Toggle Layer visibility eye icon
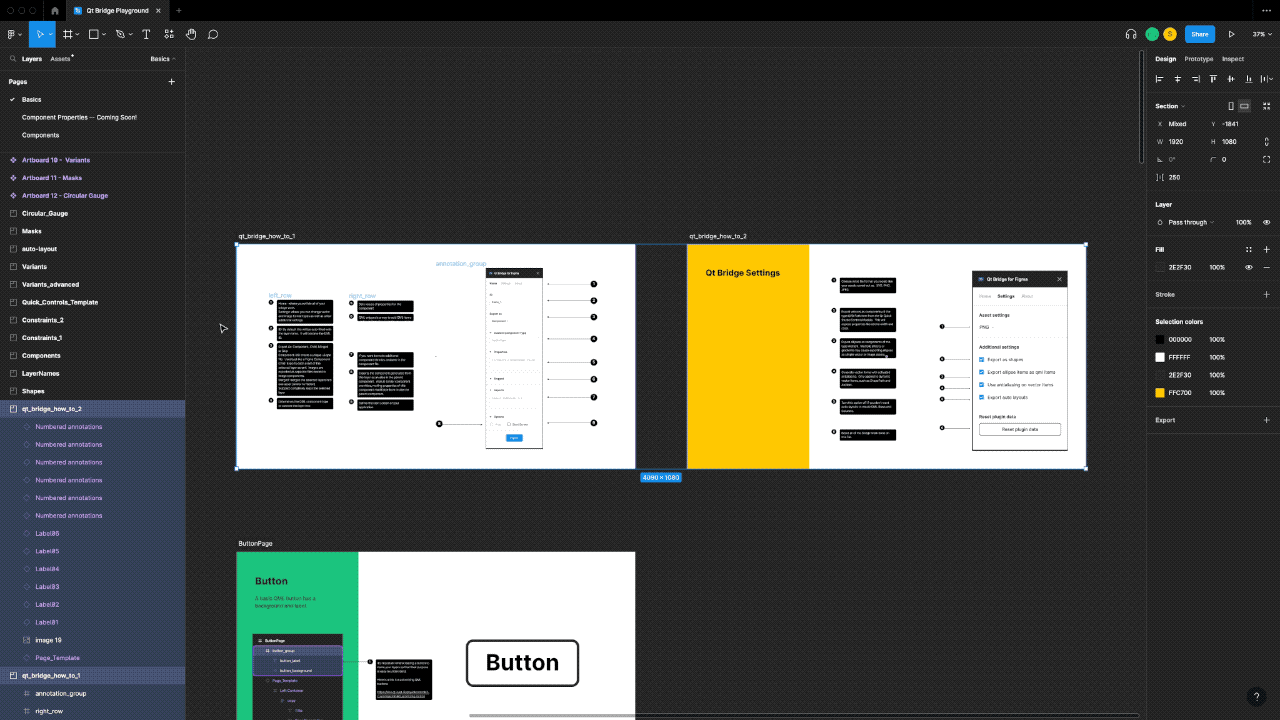Viewport: 1280px width, 720px height. click(x=1266, y=222)
